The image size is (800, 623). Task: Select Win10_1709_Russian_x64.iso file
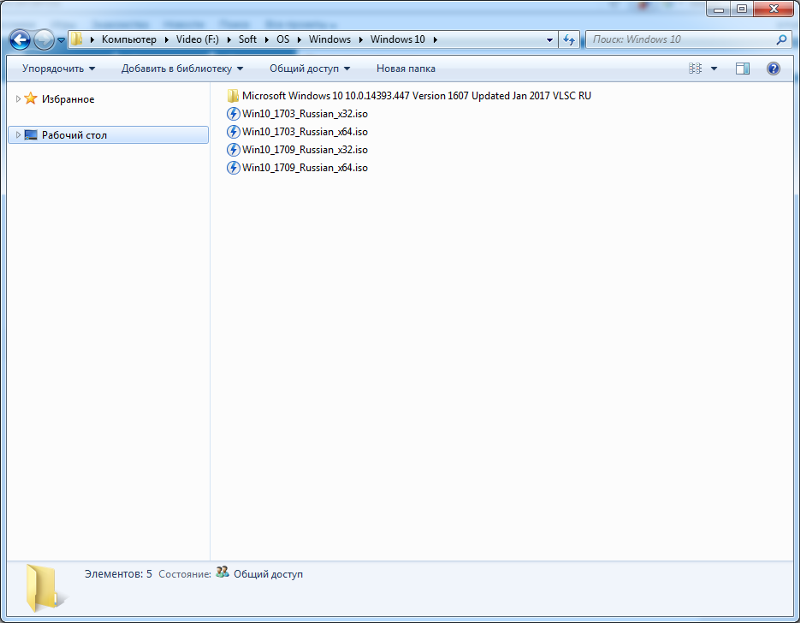pos(305,167)
